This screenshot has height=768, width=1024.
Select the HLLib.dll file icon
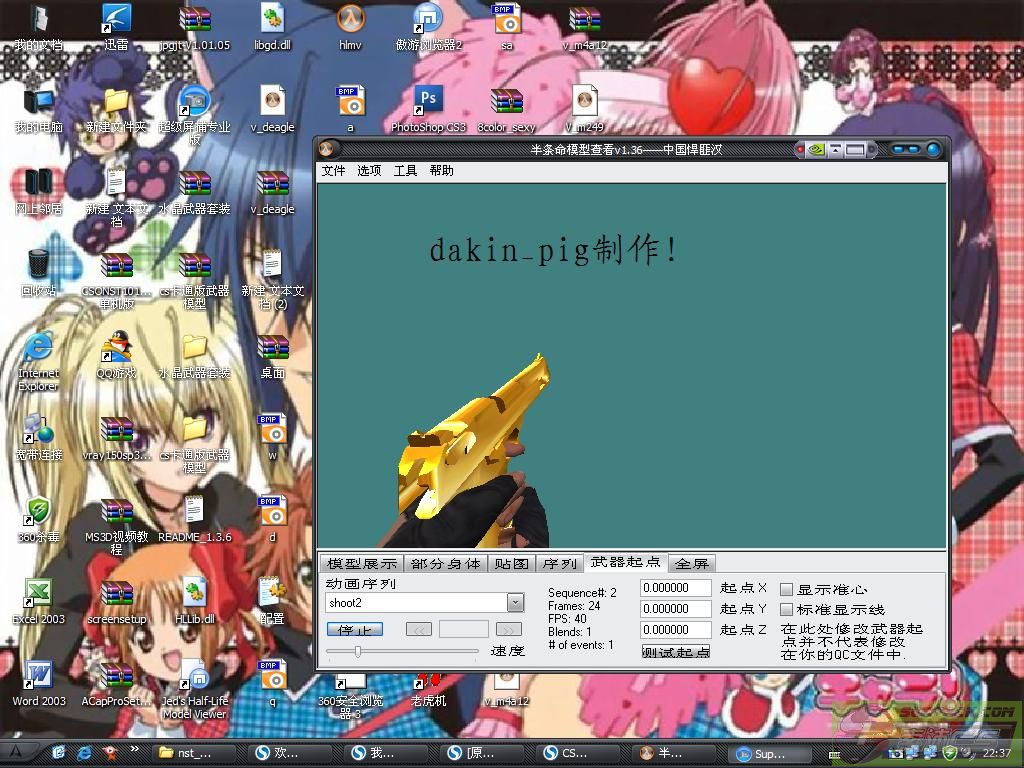pyautogui.click(x=195, y=601)
